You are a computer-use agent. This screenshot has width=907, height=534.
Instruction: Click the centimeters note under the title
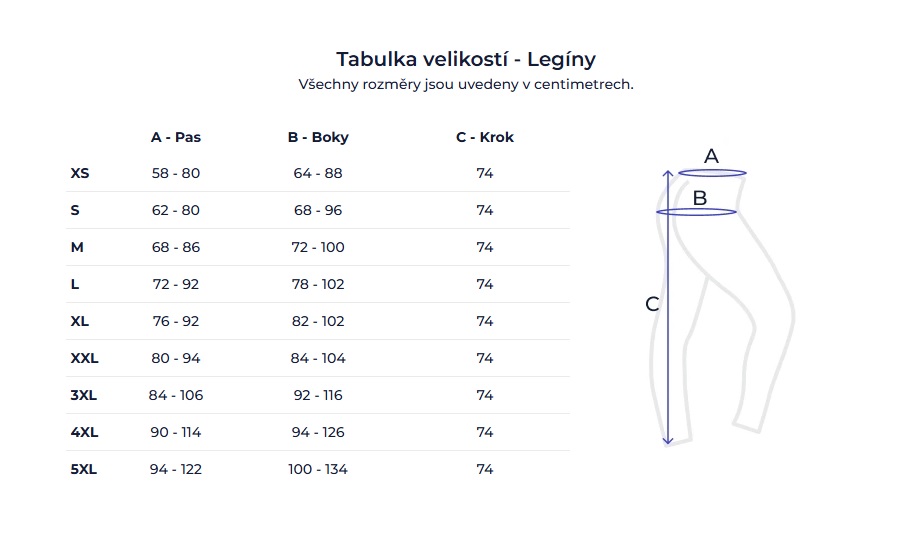(x=466, y=84)
